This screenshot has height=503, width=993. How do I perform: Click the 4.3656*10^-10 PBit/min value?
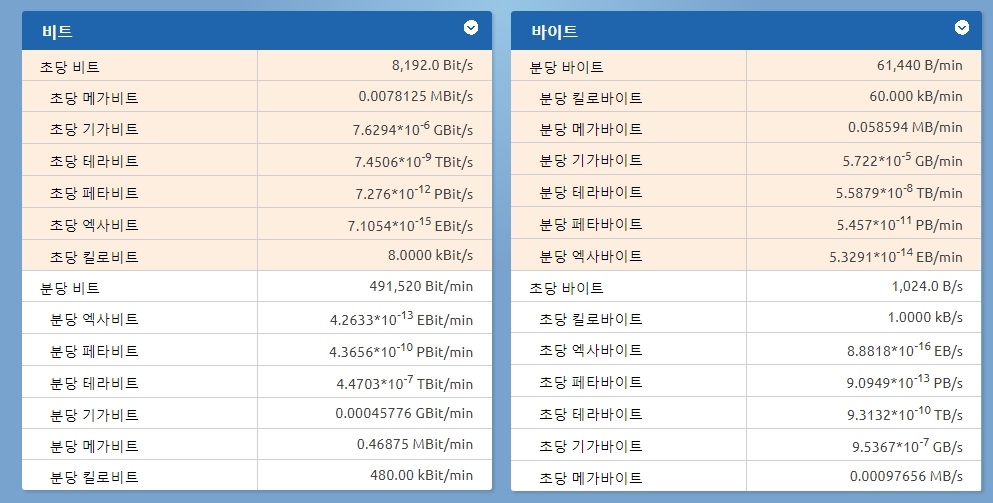click(402, 350)
